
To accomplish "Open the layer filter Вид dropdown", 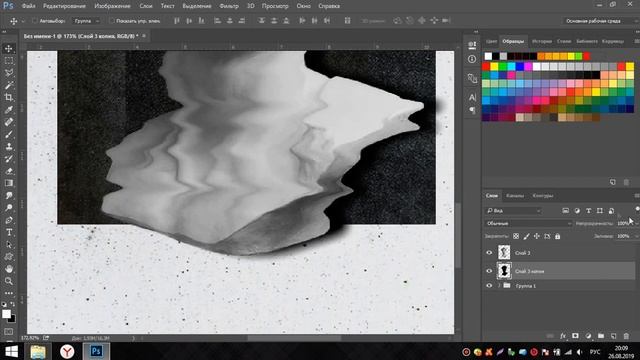I will [x=513, y=211].
